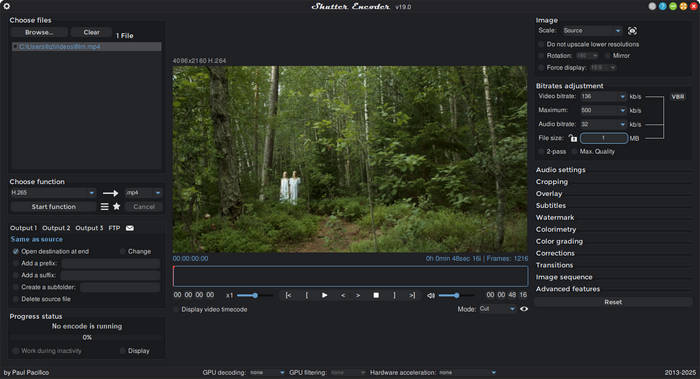700x379 pixels.
Task: Open the Audio bitrate dropdown
Action: point(603,125)
